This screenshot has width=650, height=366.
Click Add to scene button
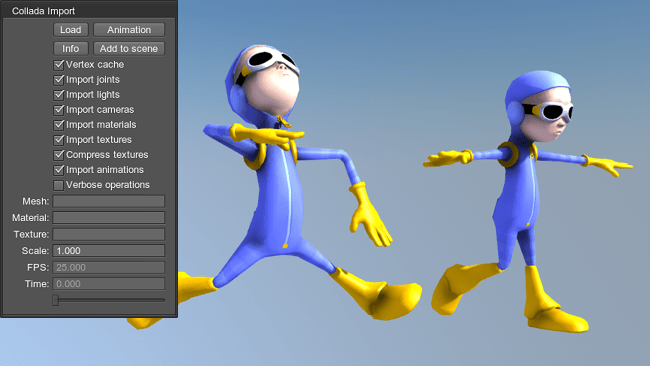129,48
